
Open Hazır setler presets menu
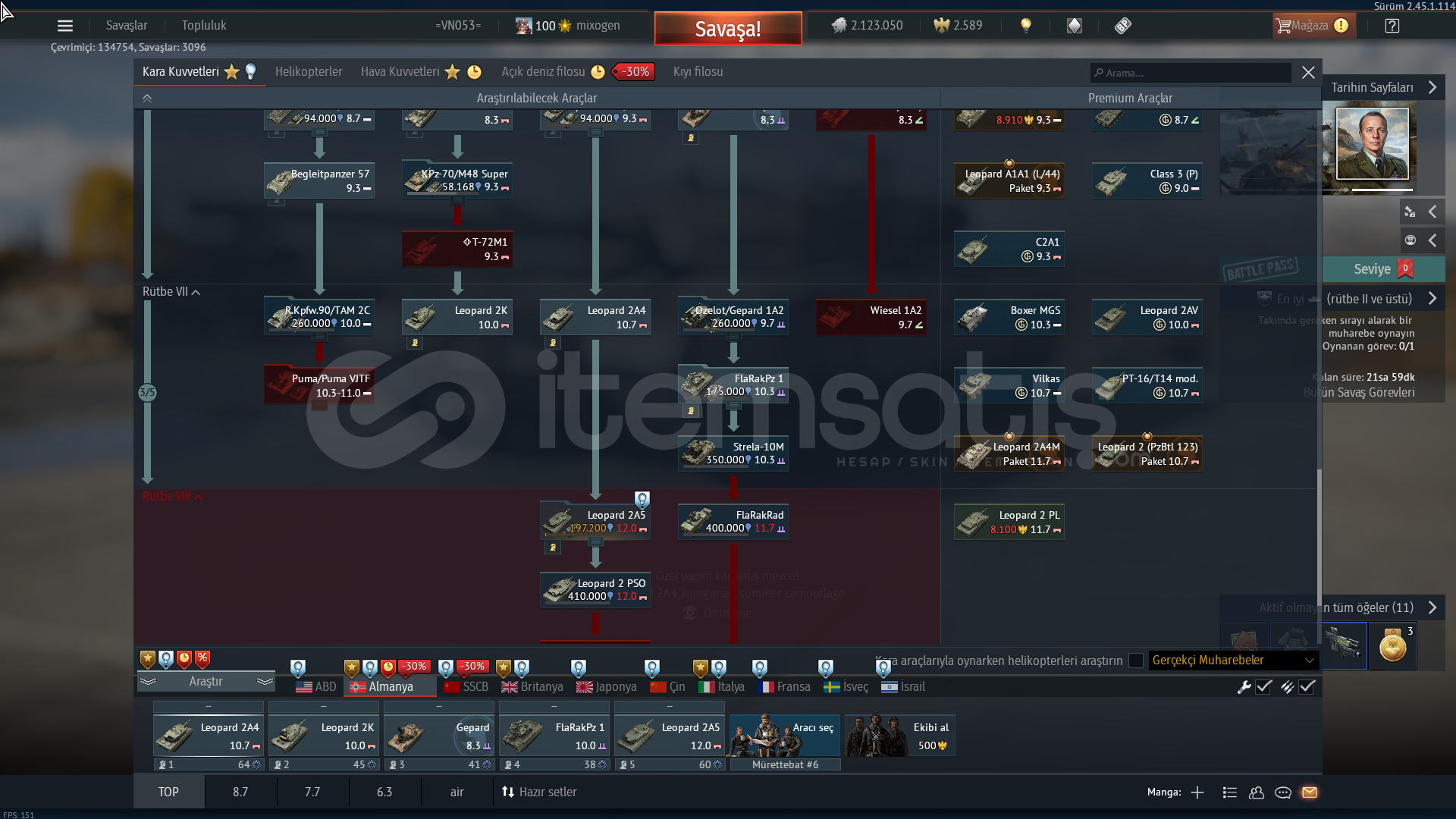pos(539,792)
